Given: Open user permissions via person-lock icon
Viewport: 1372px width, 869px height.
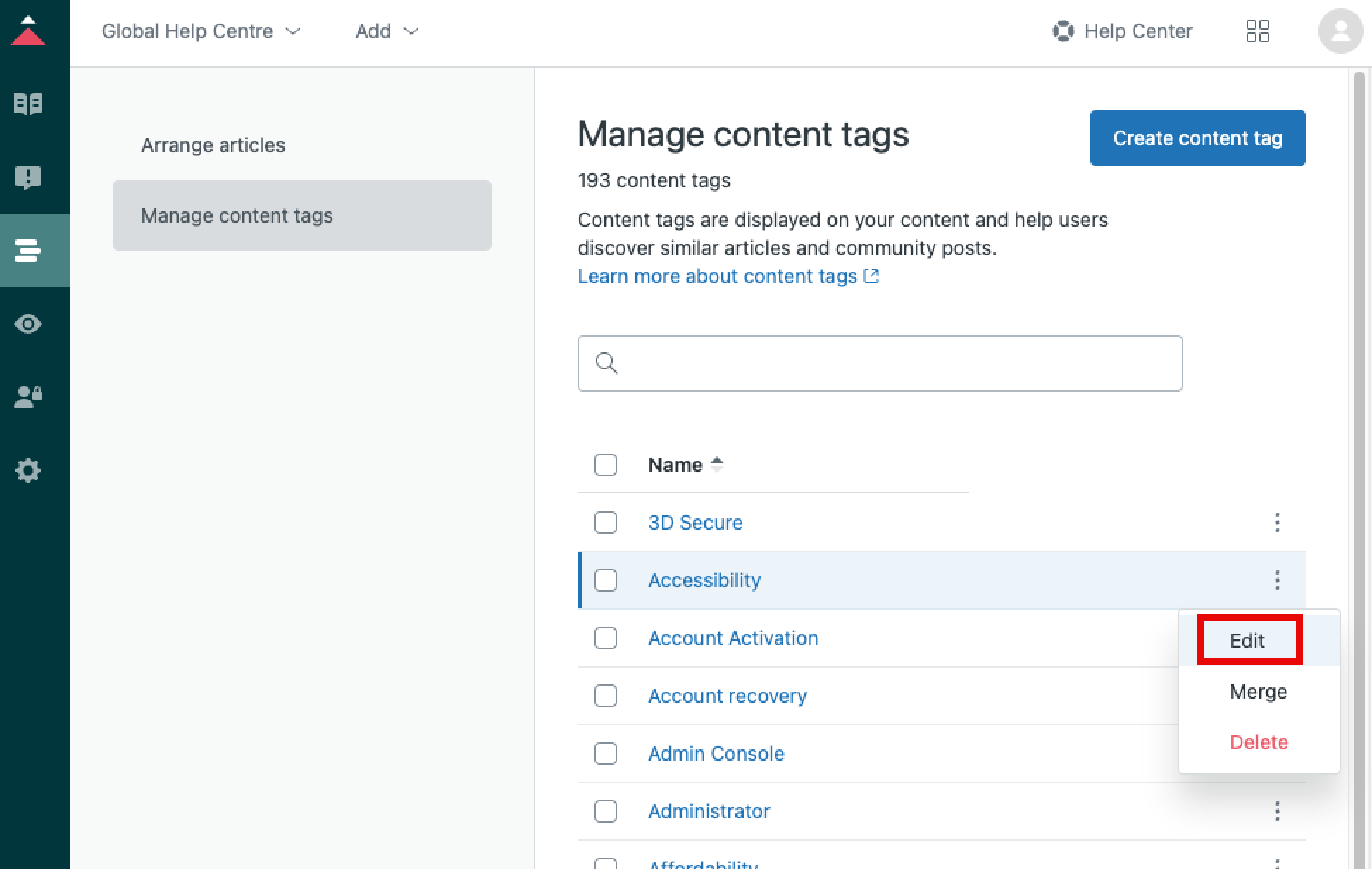Looking at the screenshot, I should click(28, 397).
